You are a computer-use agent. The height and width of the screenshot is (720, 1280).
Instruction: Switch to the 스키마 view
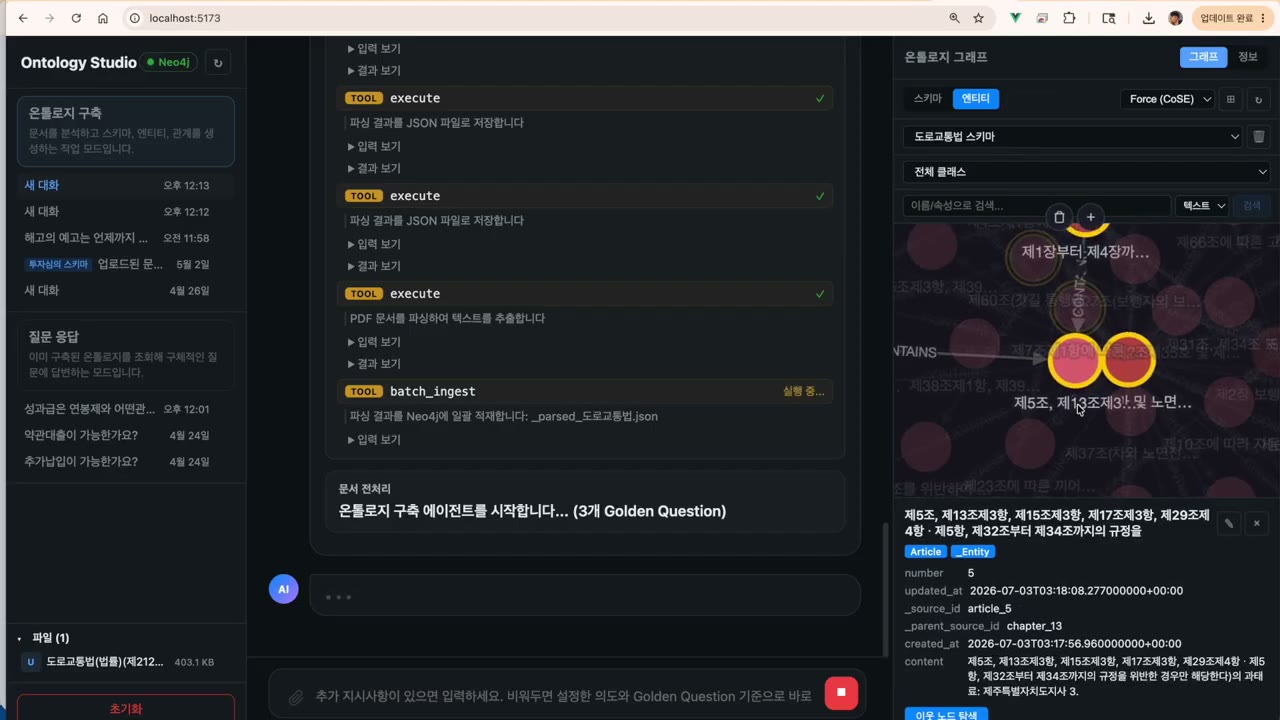click(928, 98)
